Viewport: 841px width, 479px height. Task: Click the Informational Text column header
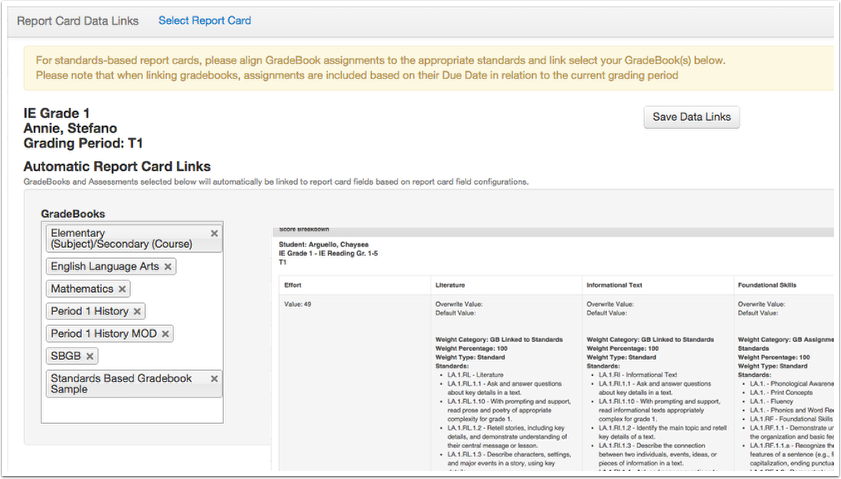coord(614,285)
